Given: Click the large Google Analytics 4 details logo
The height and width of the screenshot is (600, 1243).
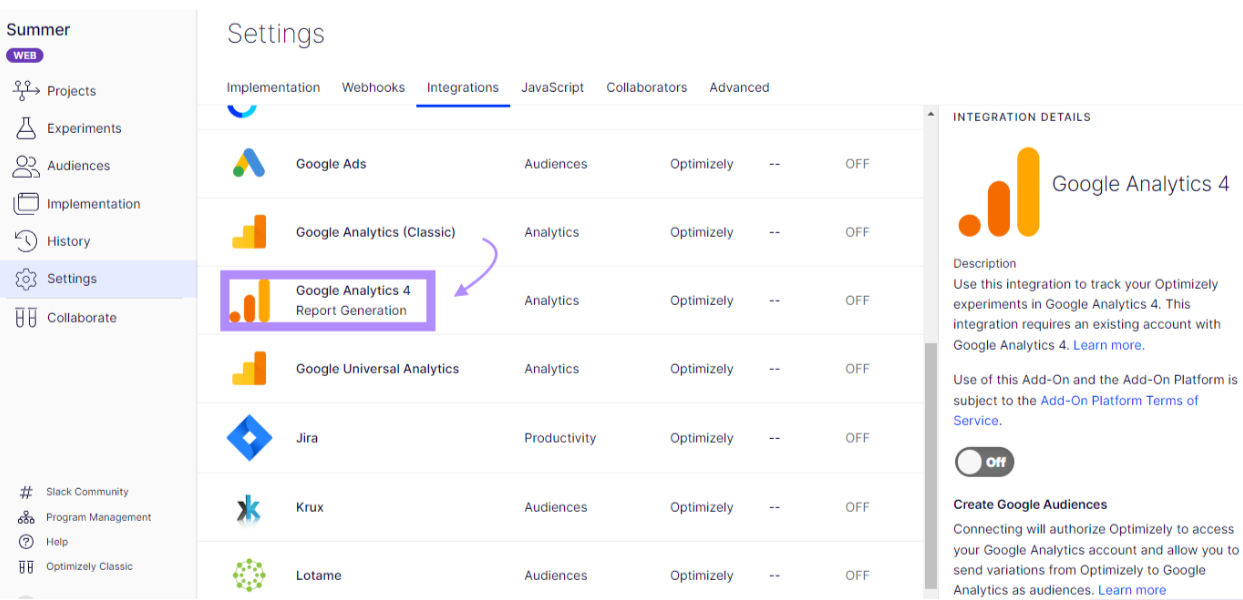Looking at the screenshot, I should 999,192.
